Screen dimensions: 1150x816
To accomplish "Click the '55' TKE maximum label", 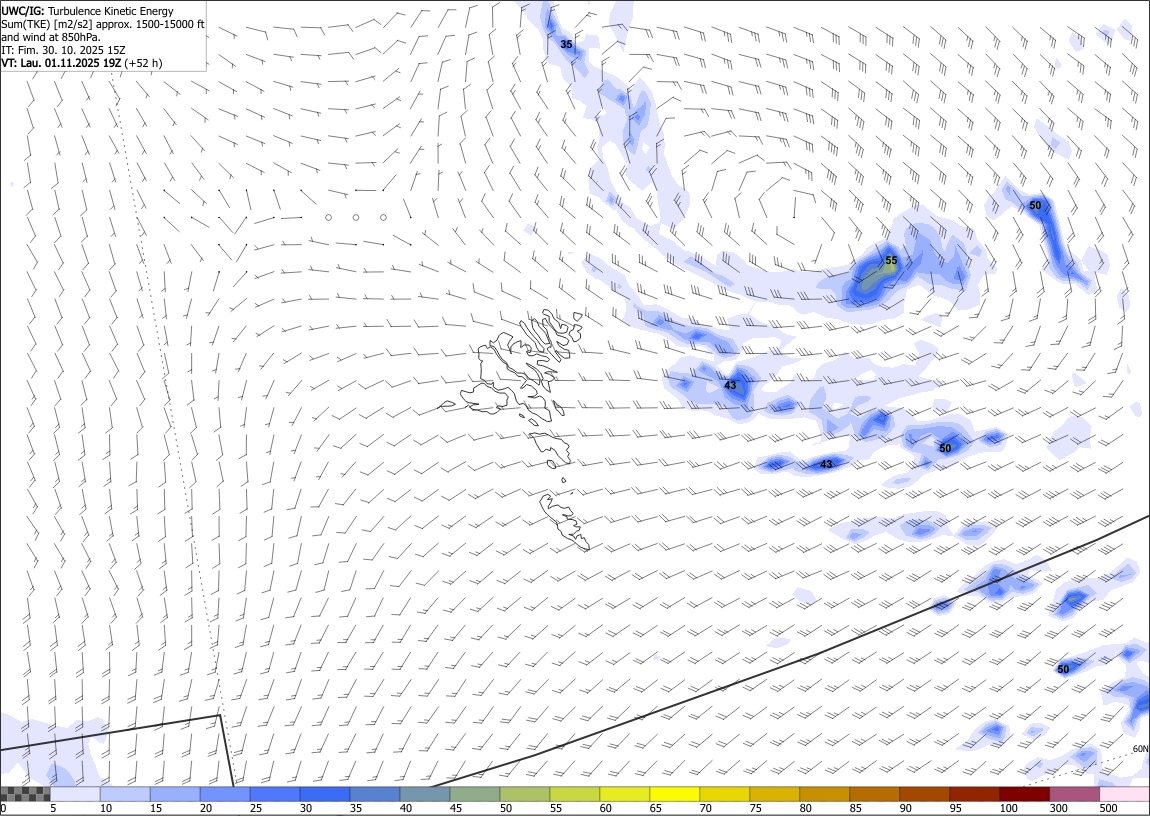I will pos(891,260).
